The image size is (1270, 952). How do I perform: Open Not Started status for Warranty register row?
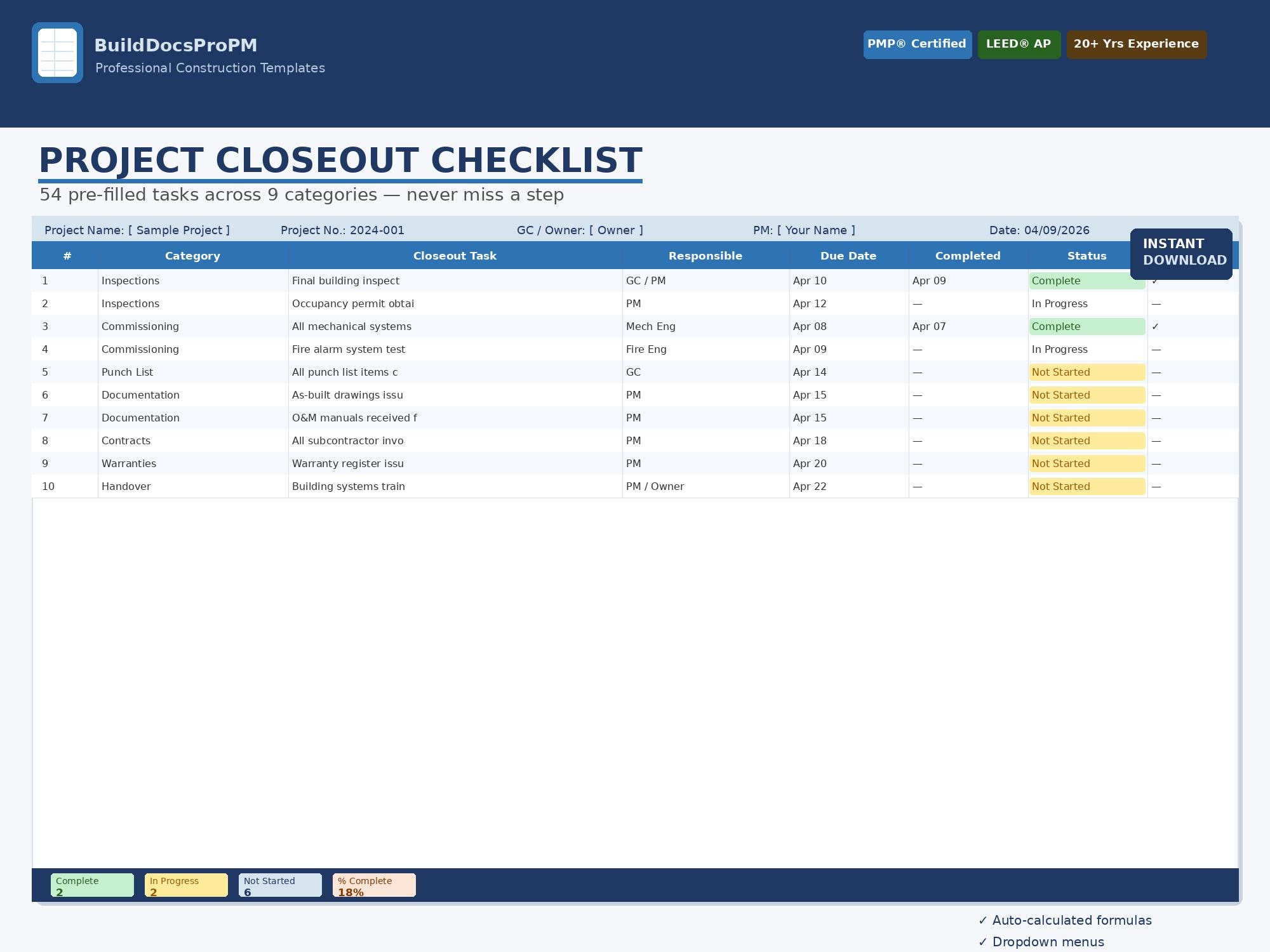click(x=1087, y=463)
